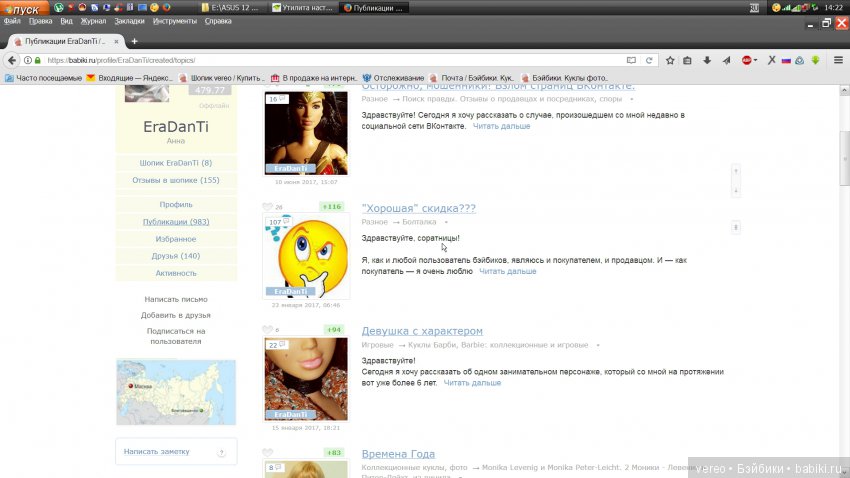
Task: Click help question mark next to Написать заметку
Action: click(x=221, y=452)
